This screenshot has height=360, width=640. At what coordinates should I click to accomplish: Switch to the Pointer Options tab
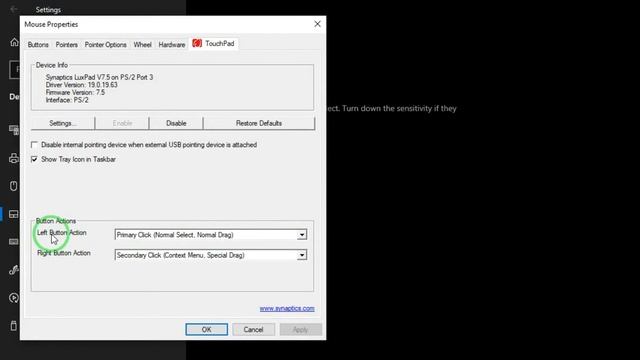105,44
